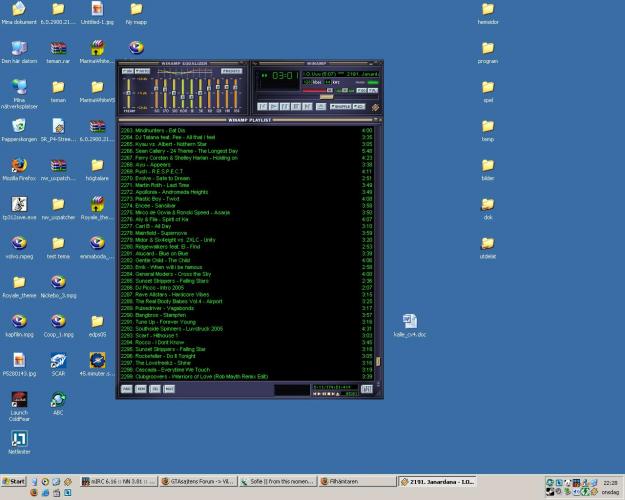Image resolution: width=625 pixels, height=500 pixels.
Task: Open the playlist MISC menu button
Action: pyautogui.click(x=169, y=387)
